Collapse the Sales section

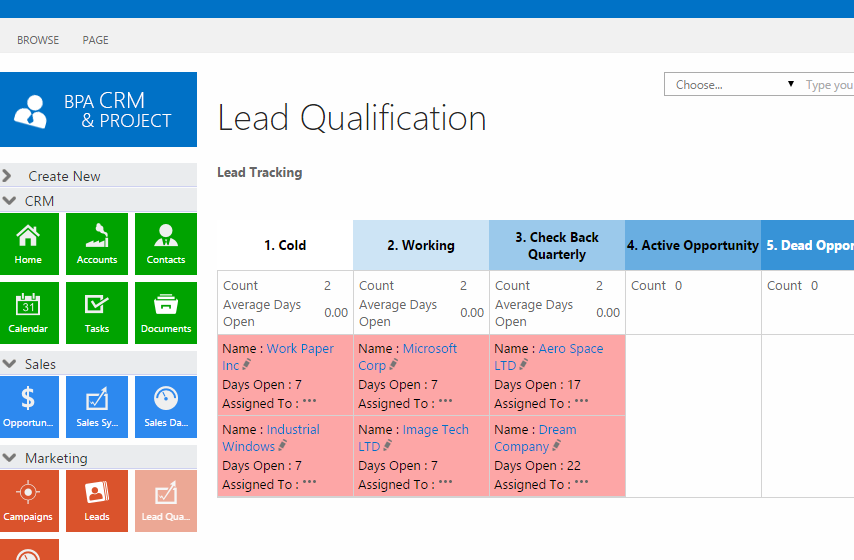point(98,364)
